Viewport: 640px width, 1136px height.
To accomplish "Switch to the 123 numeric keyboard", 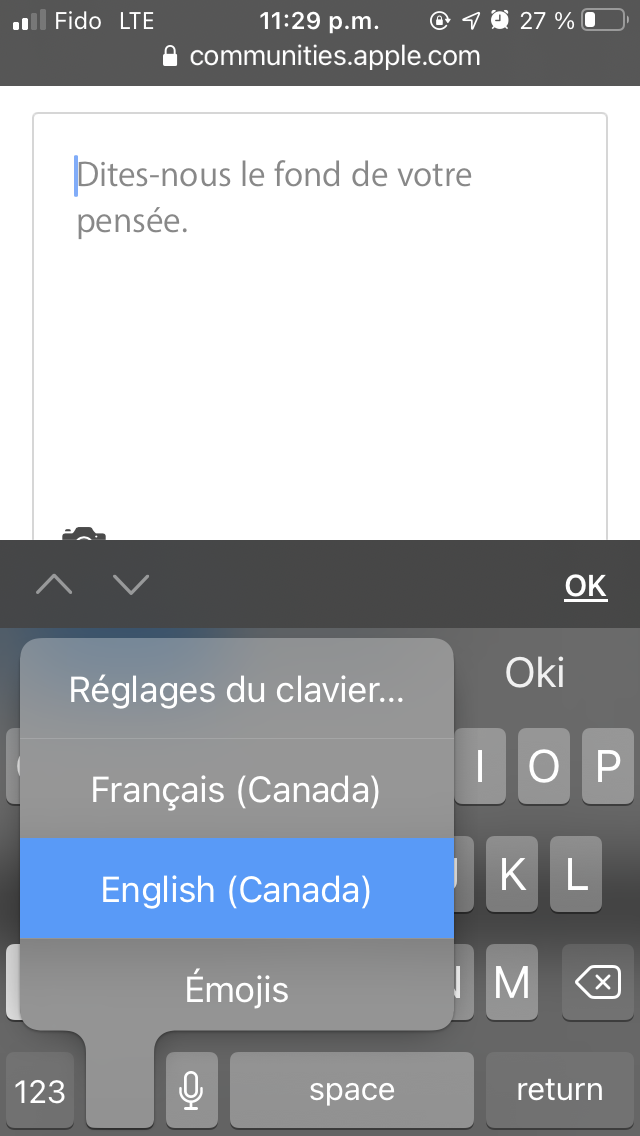I will point(41,1090).
